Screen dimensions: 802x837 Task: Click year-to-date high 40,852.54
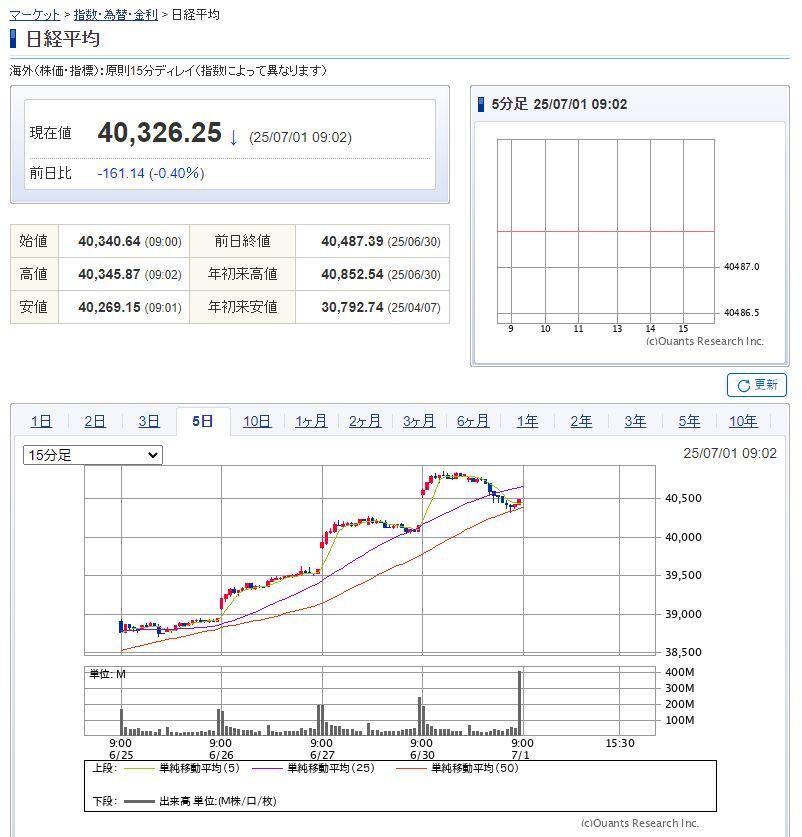(352, 274)
